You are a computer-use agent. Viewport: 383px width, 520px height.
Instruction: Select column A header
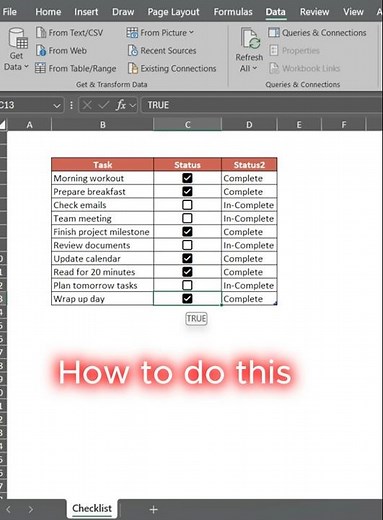(30, 125)
